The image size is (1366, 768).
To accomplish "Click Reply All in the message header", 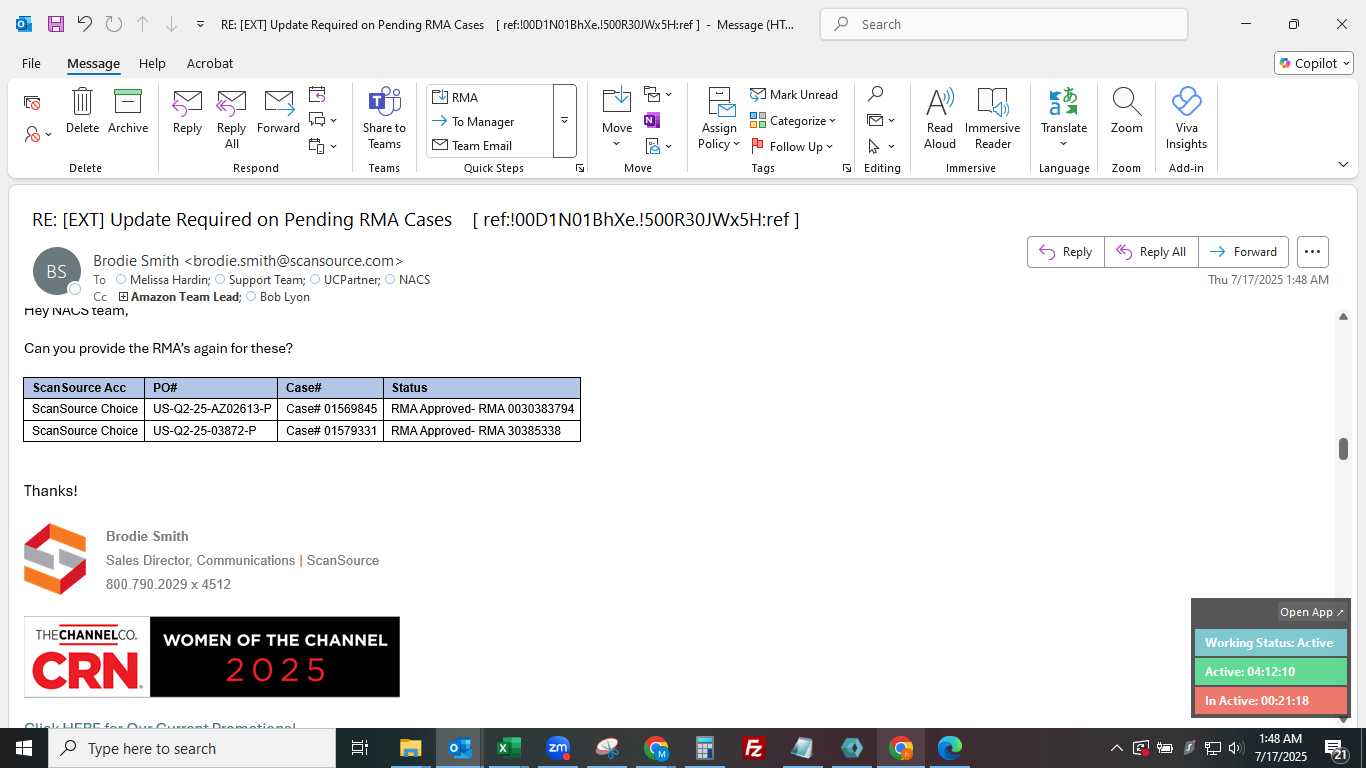I will point(1151,252).
